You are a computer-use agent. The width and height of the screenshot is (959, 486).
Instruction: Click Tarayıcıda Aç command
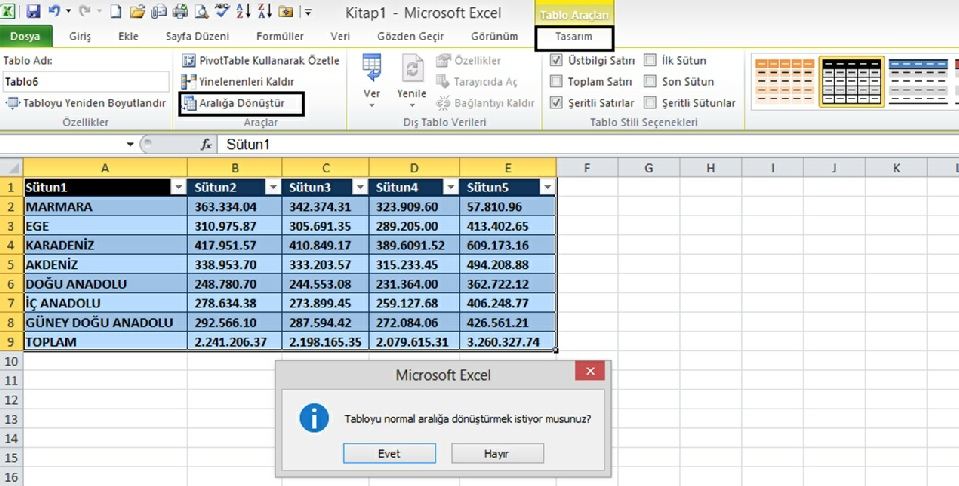pos(477,81)
